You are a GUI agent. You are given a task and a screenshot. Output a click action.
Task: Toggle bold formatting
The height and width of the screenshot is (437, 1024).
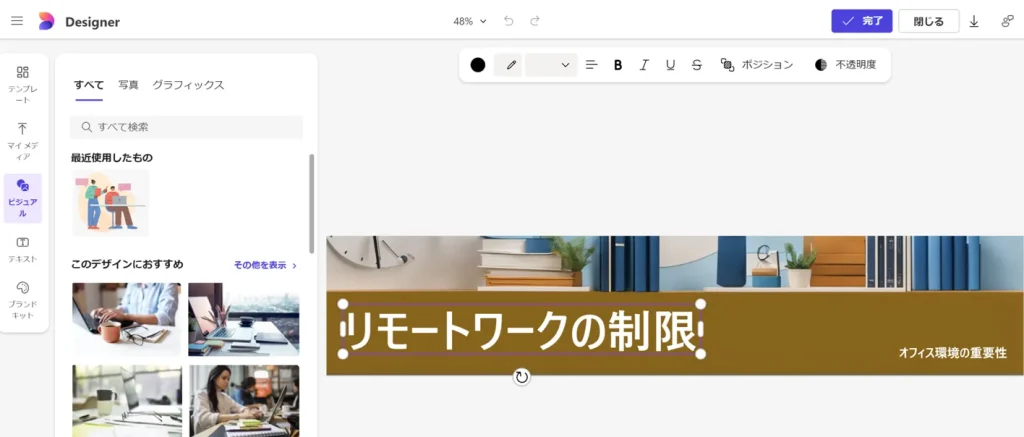point(618,65)
